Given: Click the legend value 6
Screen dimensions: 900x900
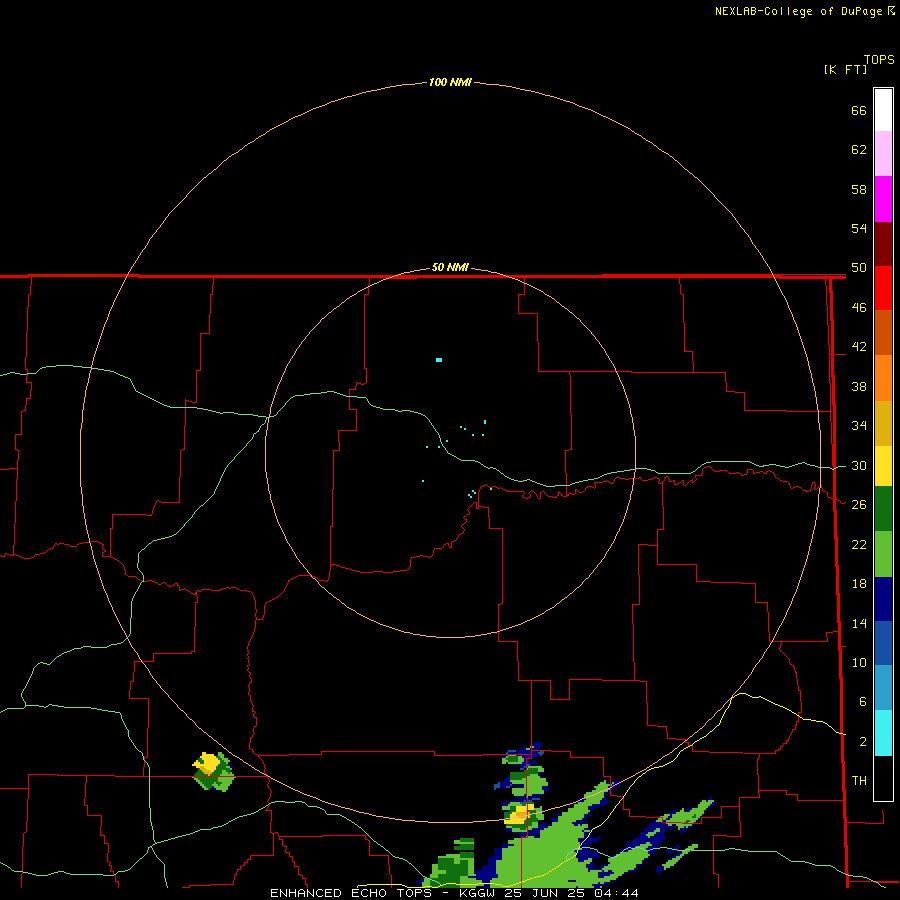Looking at the screenshot, I should (x=862, y=702).
